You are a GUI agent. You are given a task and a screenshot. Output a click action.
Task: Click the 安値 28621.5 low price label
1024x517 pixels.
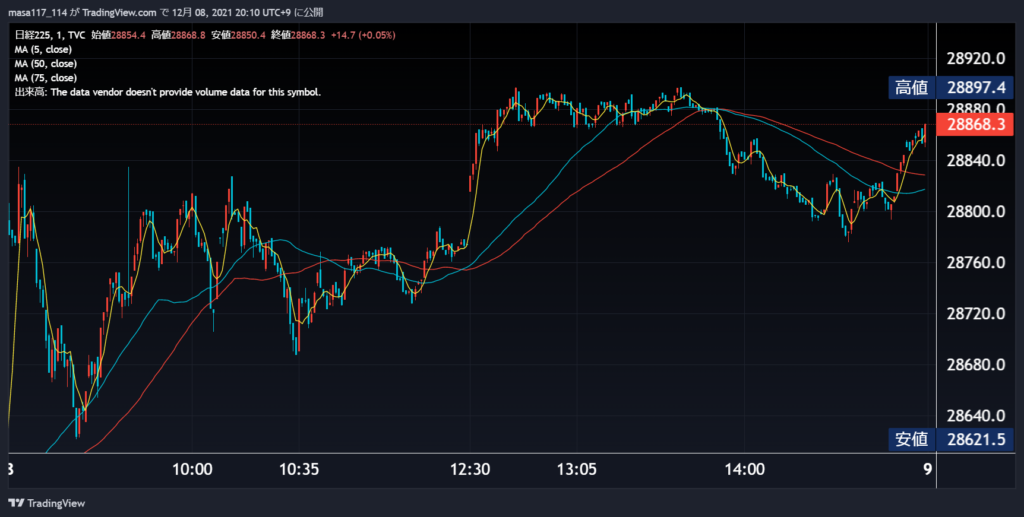pos(951,439)
